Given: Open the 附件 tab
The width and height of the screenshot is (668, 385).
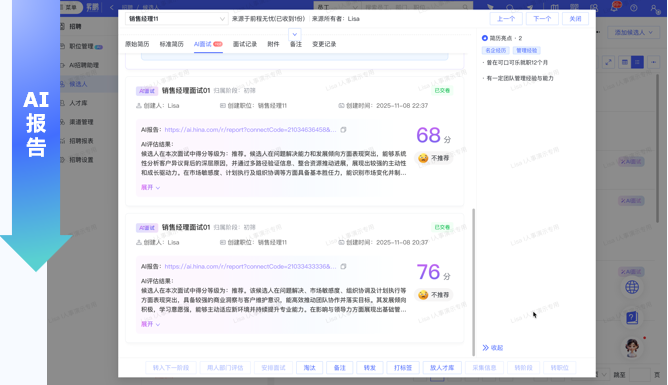Looking at the screenshot, I should pos(273,44).
